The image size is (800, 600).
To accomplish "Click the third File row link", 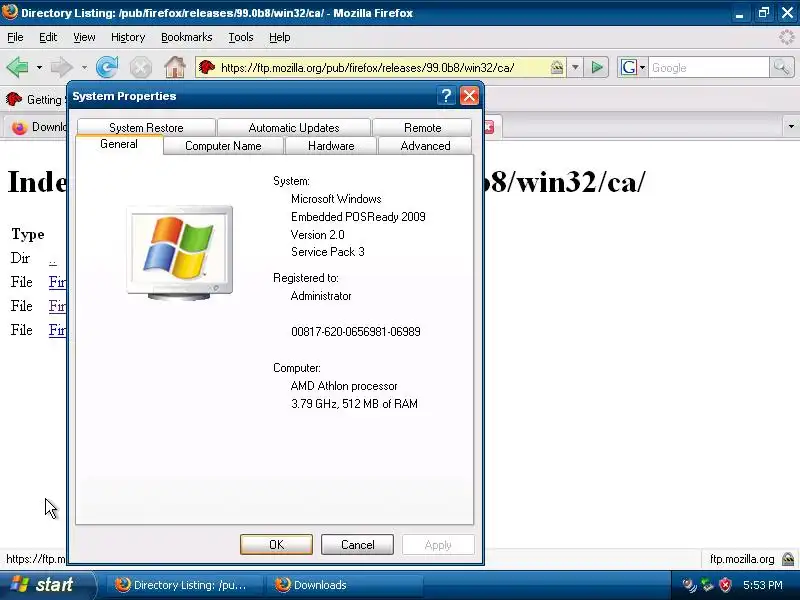I will pos(57,330).
